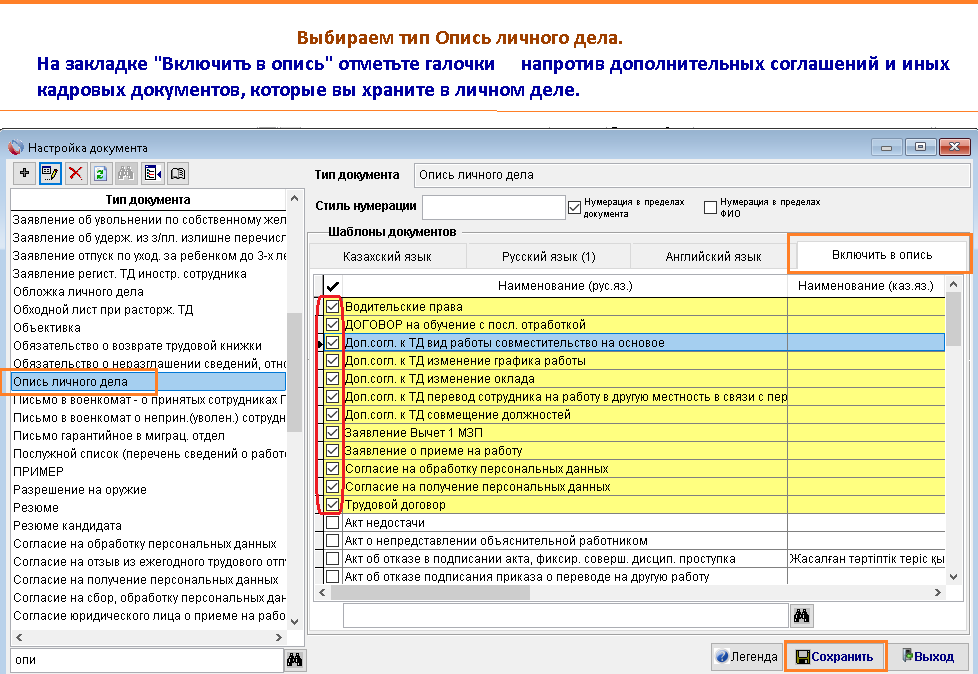Select 'Согласие на обработку персональных данных' list row
This screenshot has width=978, height=674.
[x=148, y=544]
